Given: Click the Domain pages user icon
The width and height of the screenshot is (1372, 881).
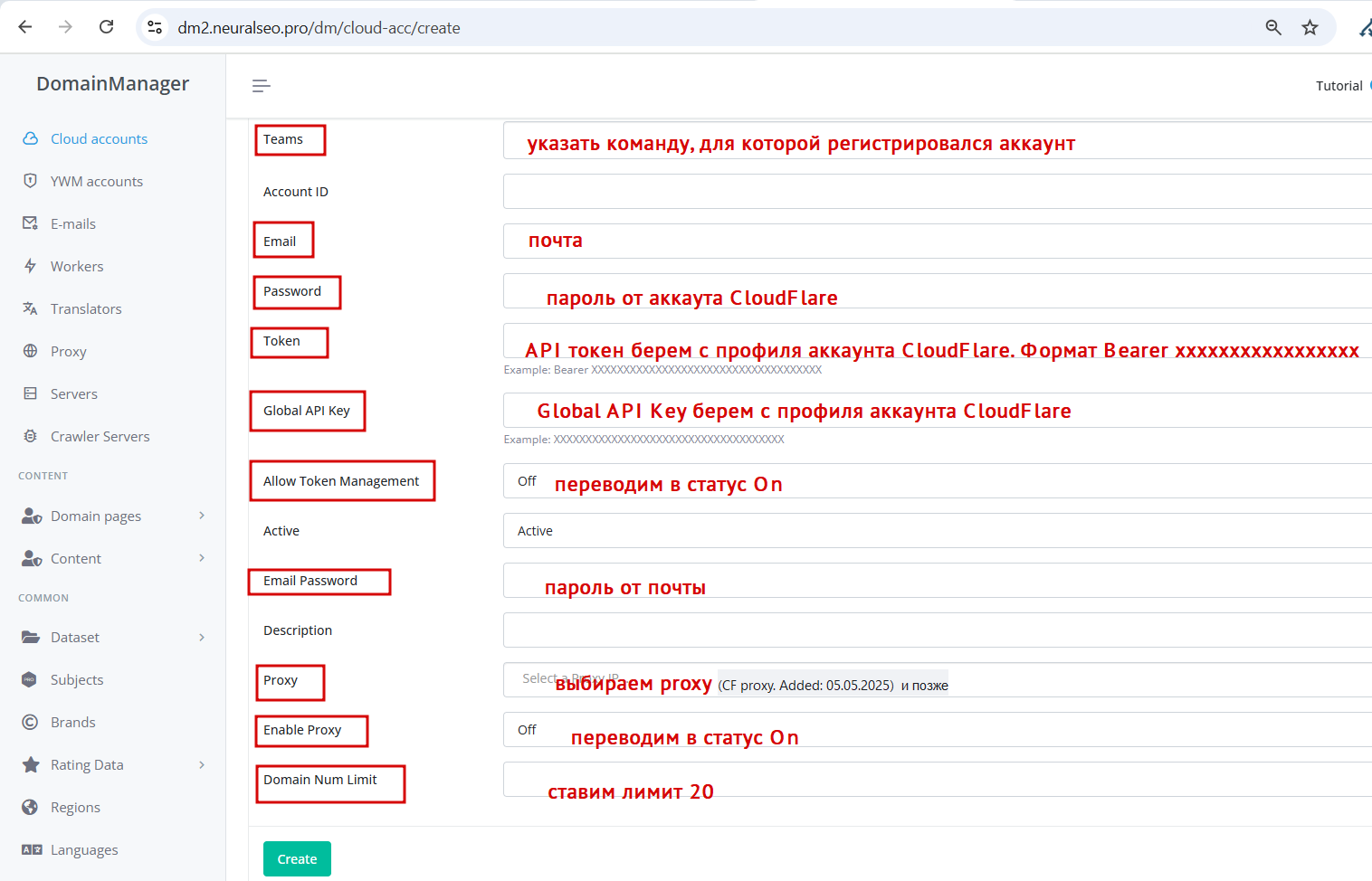Looking at the screenshot, I should [32, 516].
